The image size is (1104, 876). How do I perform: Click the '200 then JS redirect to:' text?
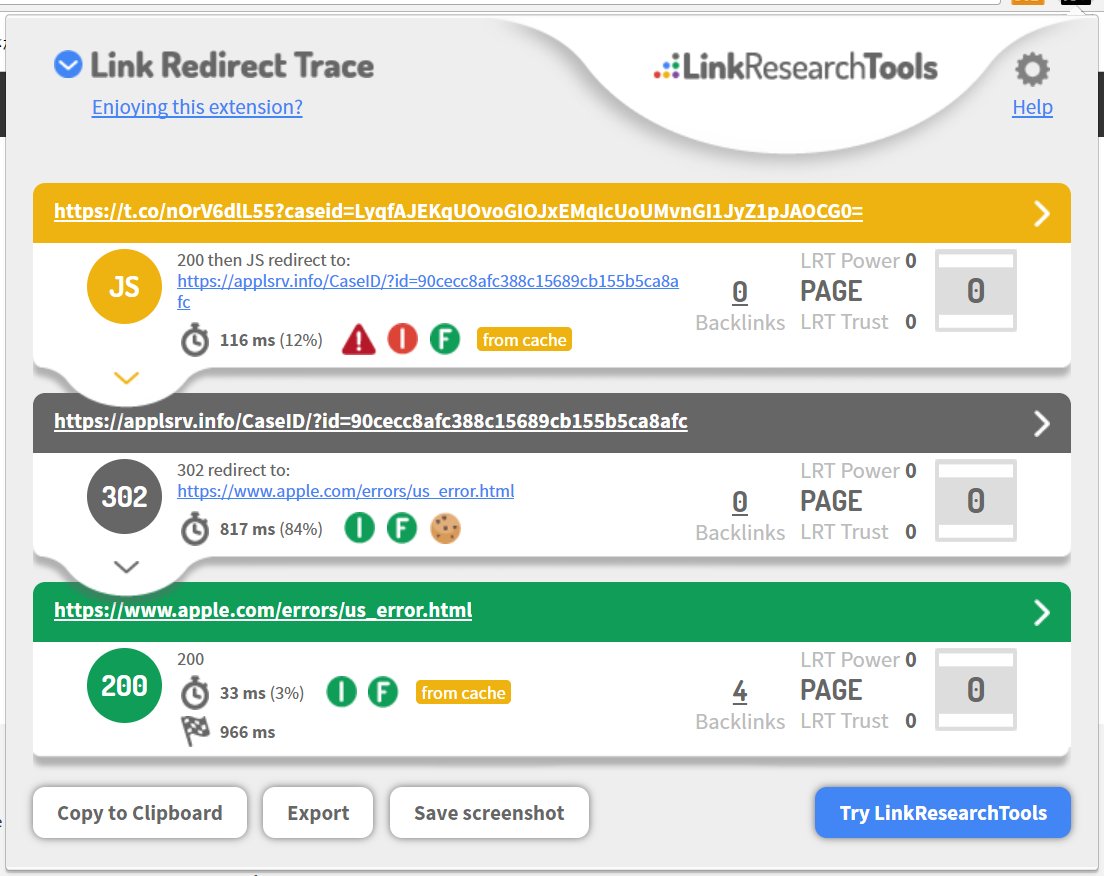pos(263,260)
